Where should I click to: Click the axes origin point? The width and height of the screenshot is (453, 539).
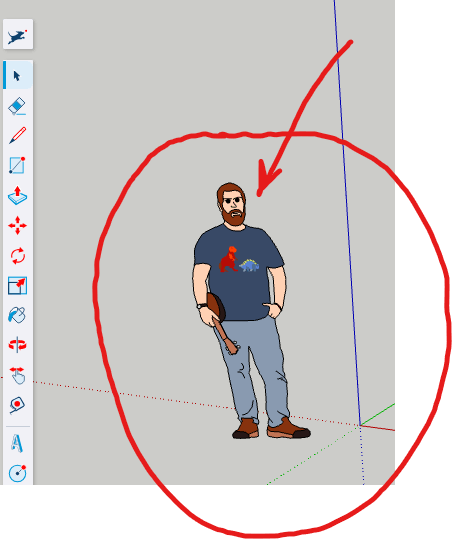tap(360, 425)
